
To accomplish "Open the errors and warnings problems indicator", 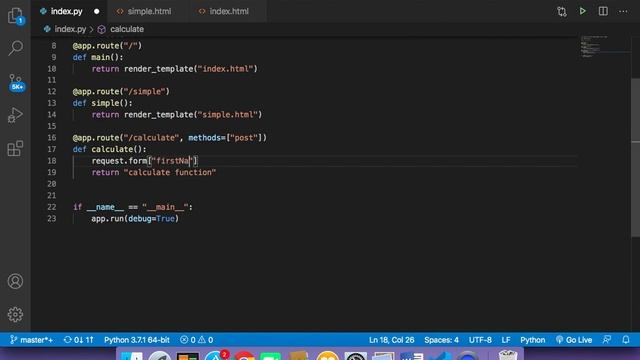I will 197,340.
